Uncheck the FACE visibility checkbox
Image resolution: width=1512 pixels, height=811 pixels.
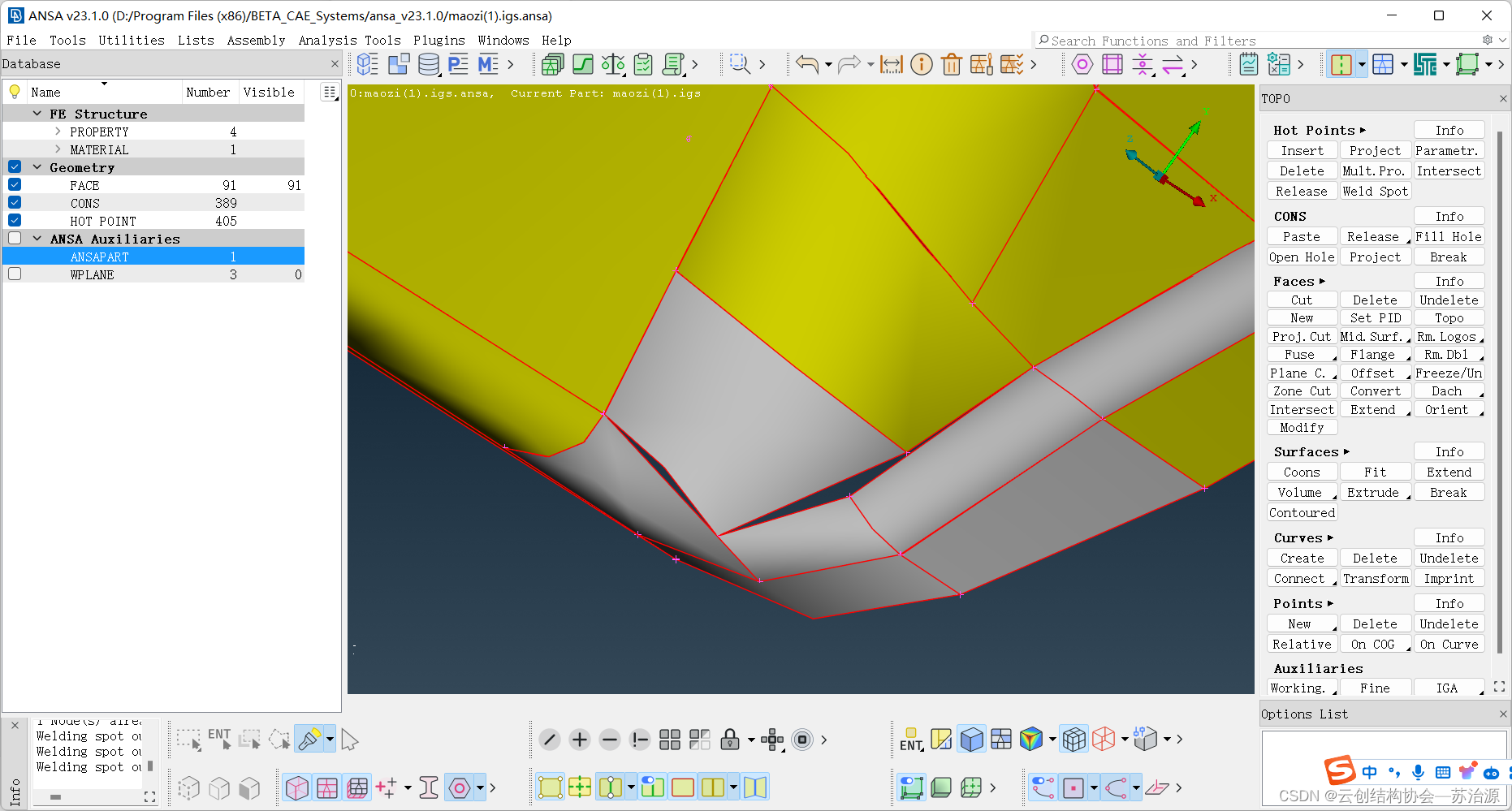(x=15, y=185)
